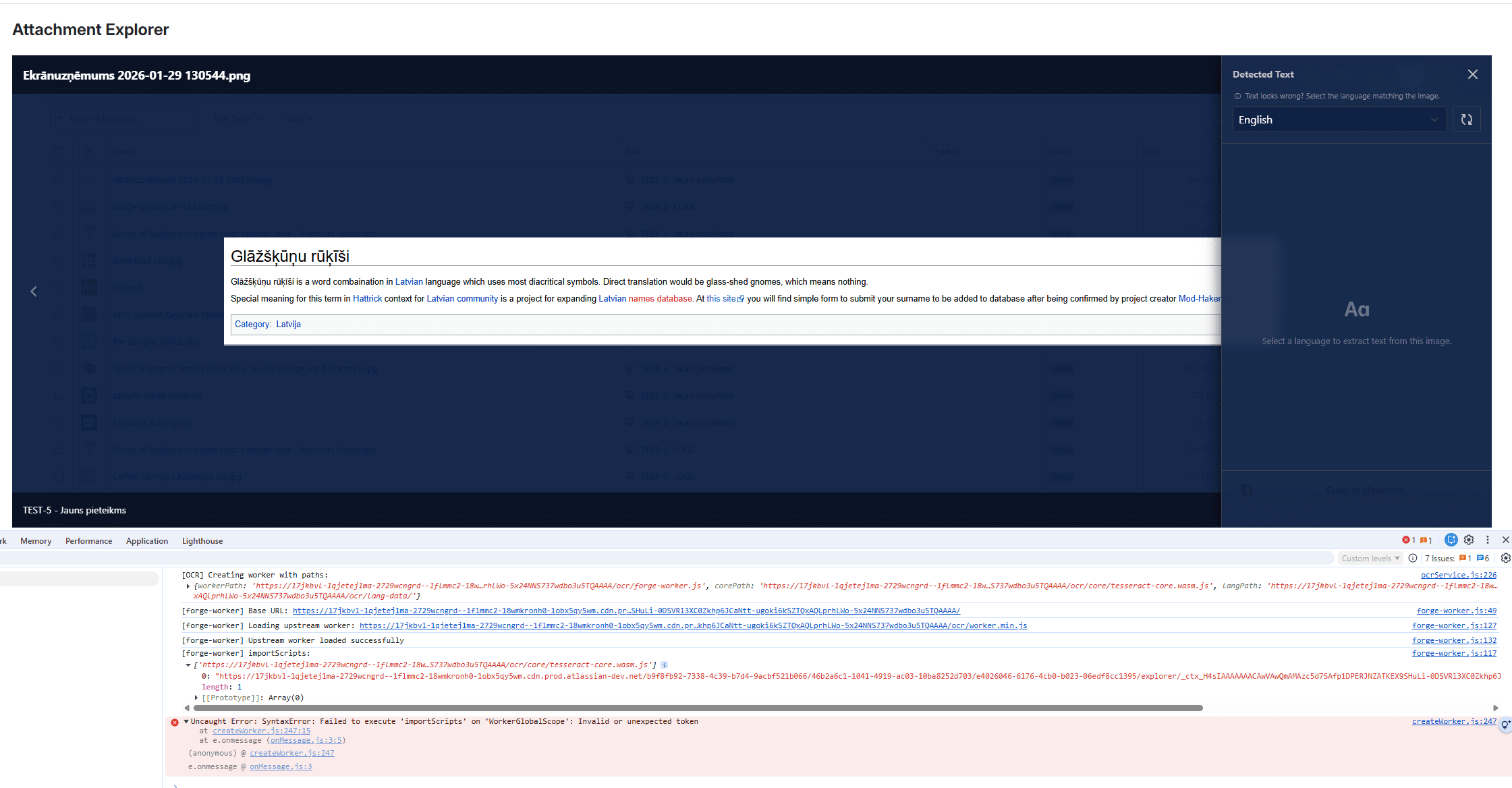Click the blue AI assistance icon
Screen dimensions: 1512x788
1451,540
